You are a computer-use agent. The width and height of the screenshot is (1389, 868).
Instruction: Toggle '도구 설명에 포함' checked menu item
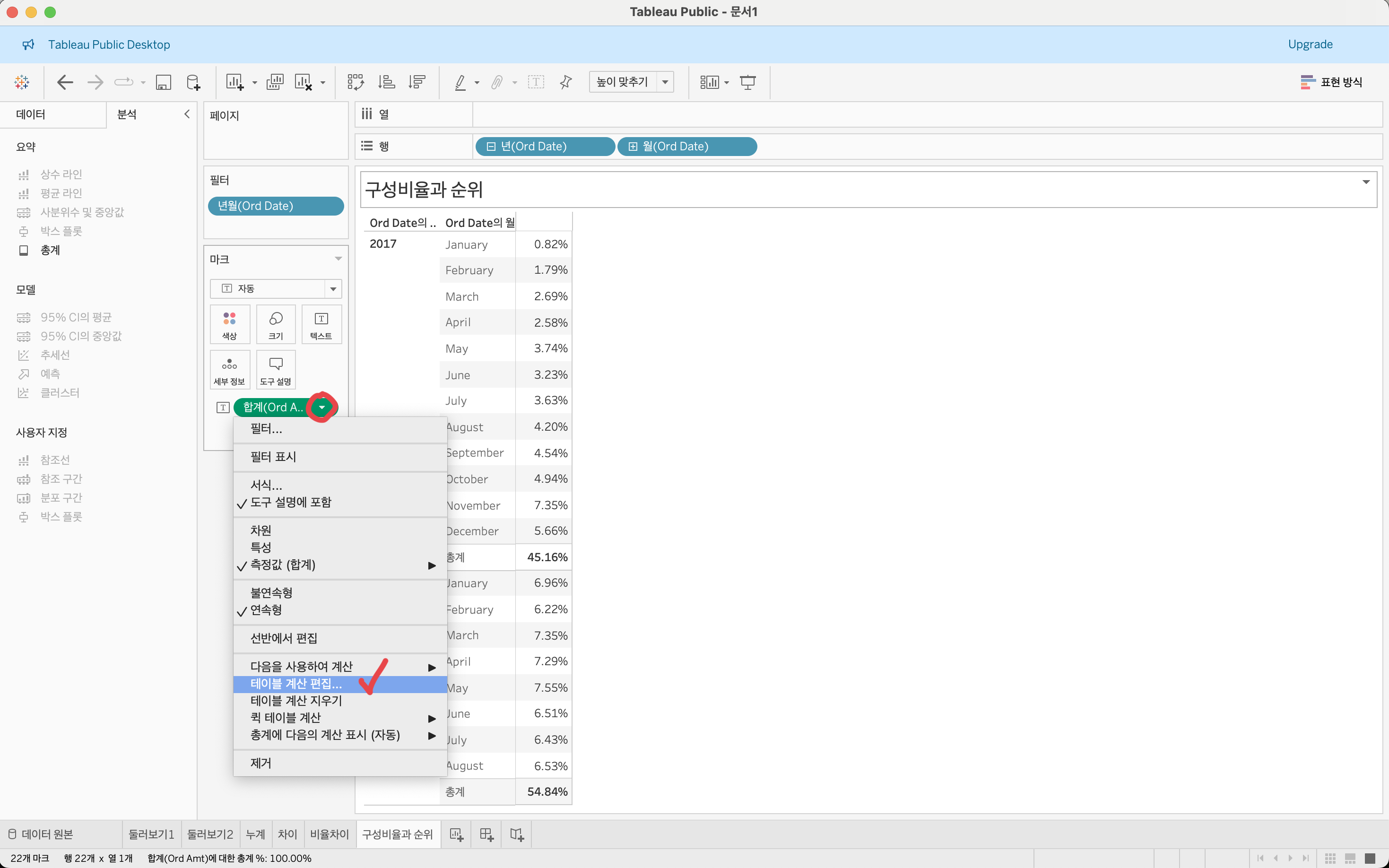pos(290,502)
